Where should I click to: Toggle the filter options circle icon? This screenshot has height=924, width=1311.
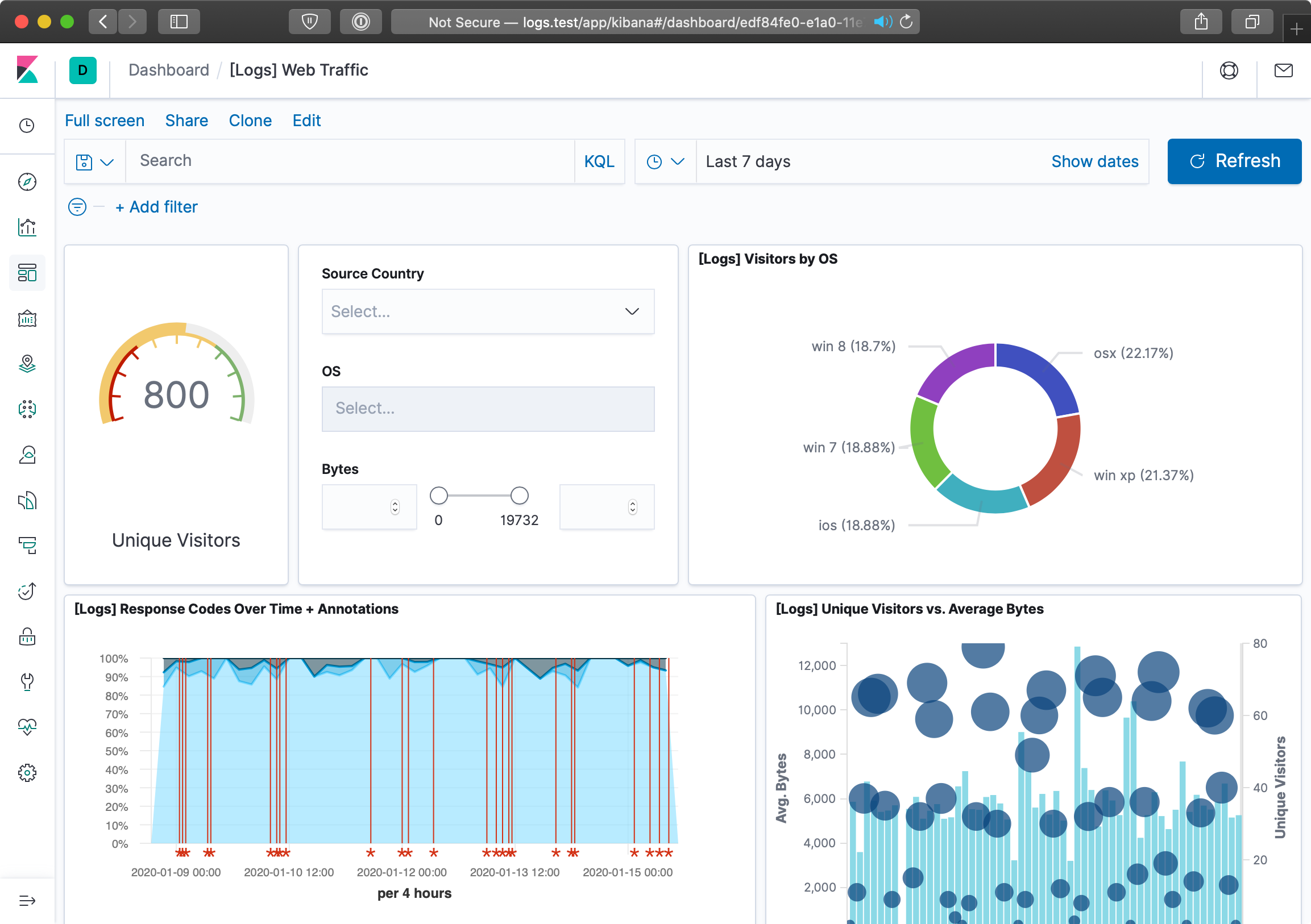pyautogui.click(x=77, y=207)
